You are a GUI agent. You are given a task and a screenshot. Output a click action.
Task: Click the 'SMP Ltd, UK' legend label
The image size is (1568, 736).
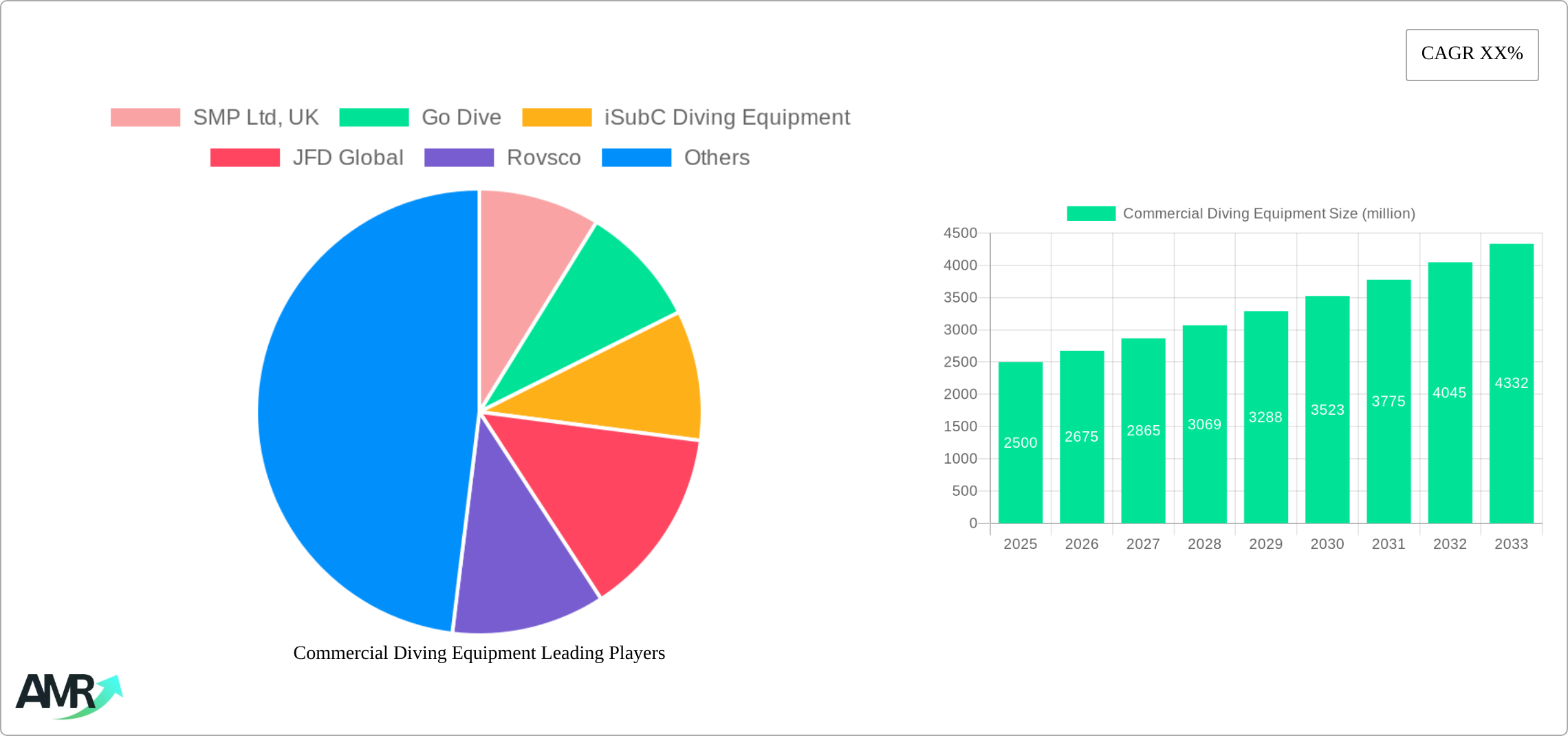point(256,118)
